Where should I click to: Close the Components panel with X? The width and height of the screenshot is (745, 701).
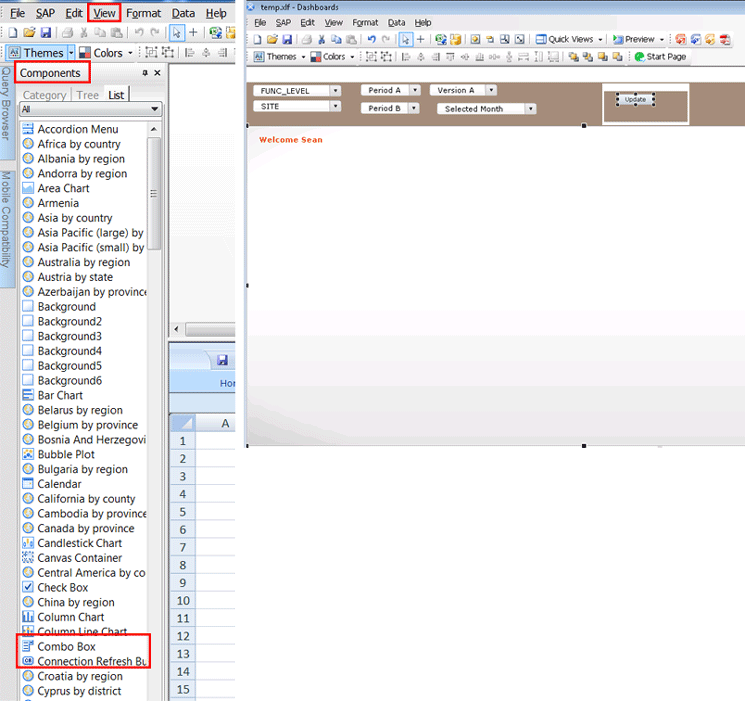tap(157, 73)
